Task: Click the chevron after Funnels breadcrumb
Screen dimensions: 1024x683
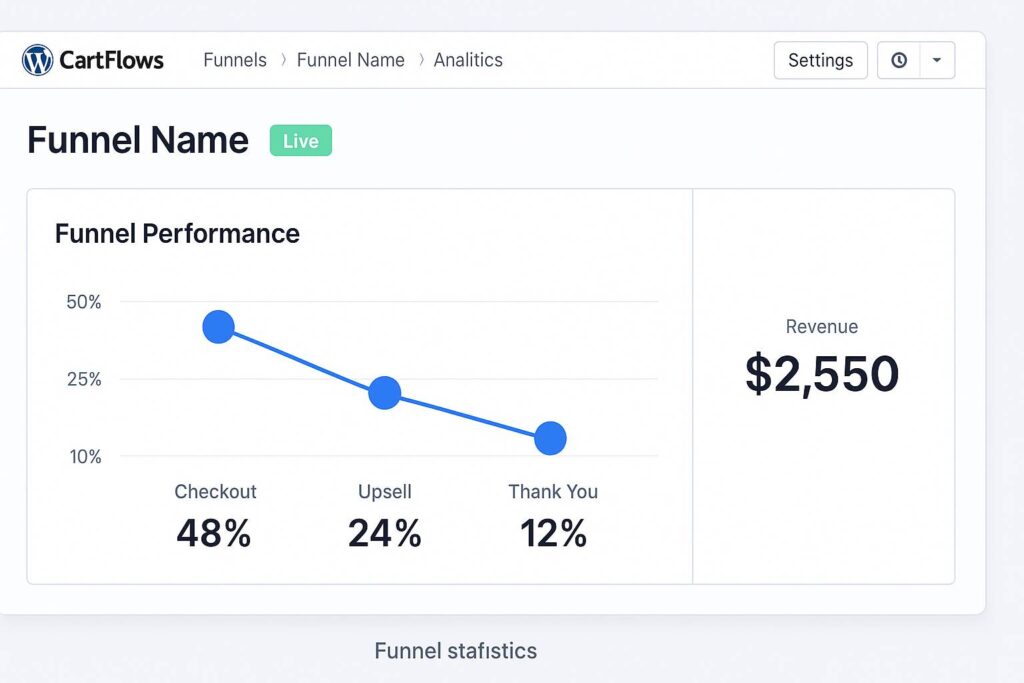Action: [x=283, y=60]
